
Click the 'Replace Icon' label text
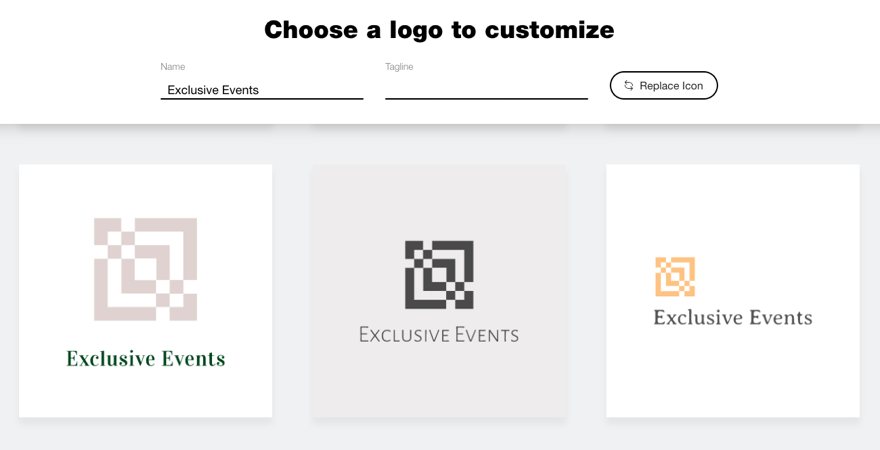(671, 86)
